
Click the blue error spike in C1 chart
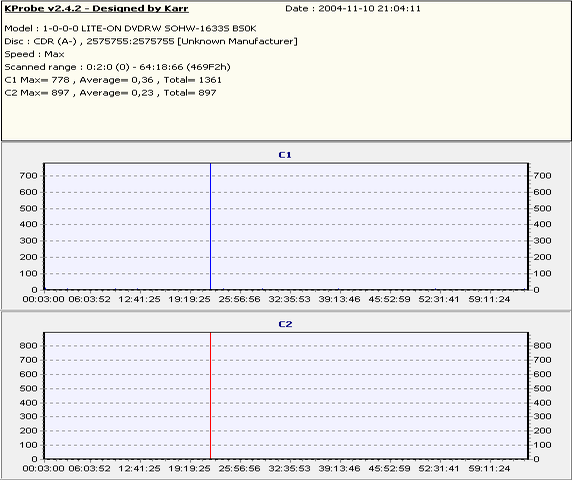(210, 226)
